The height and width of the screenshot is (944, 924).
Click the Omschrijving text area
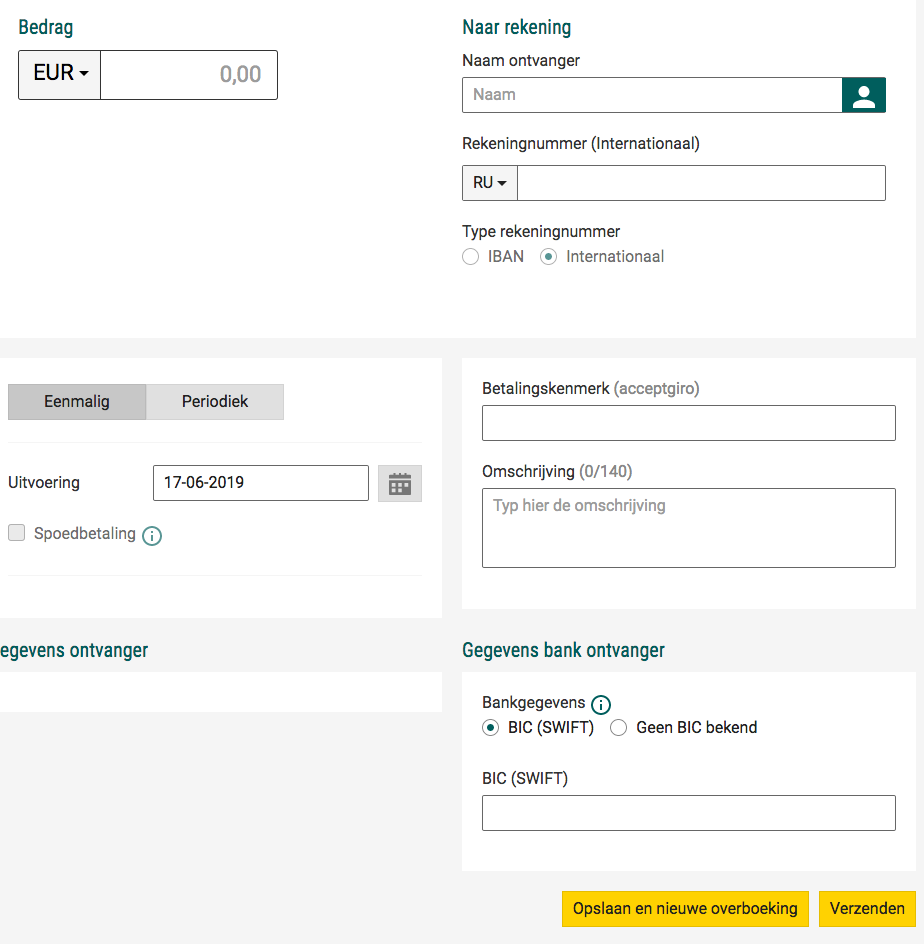point(689,528)
